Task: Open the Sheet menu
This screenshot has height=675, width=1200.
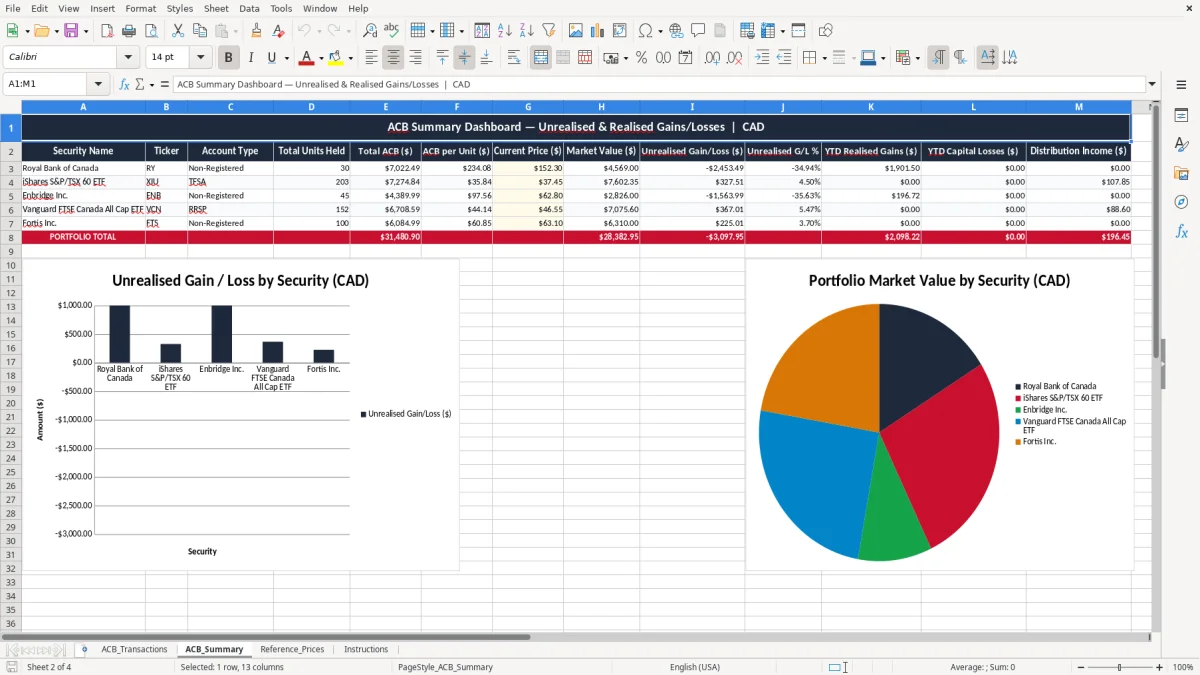Action: tap(216, 8)
